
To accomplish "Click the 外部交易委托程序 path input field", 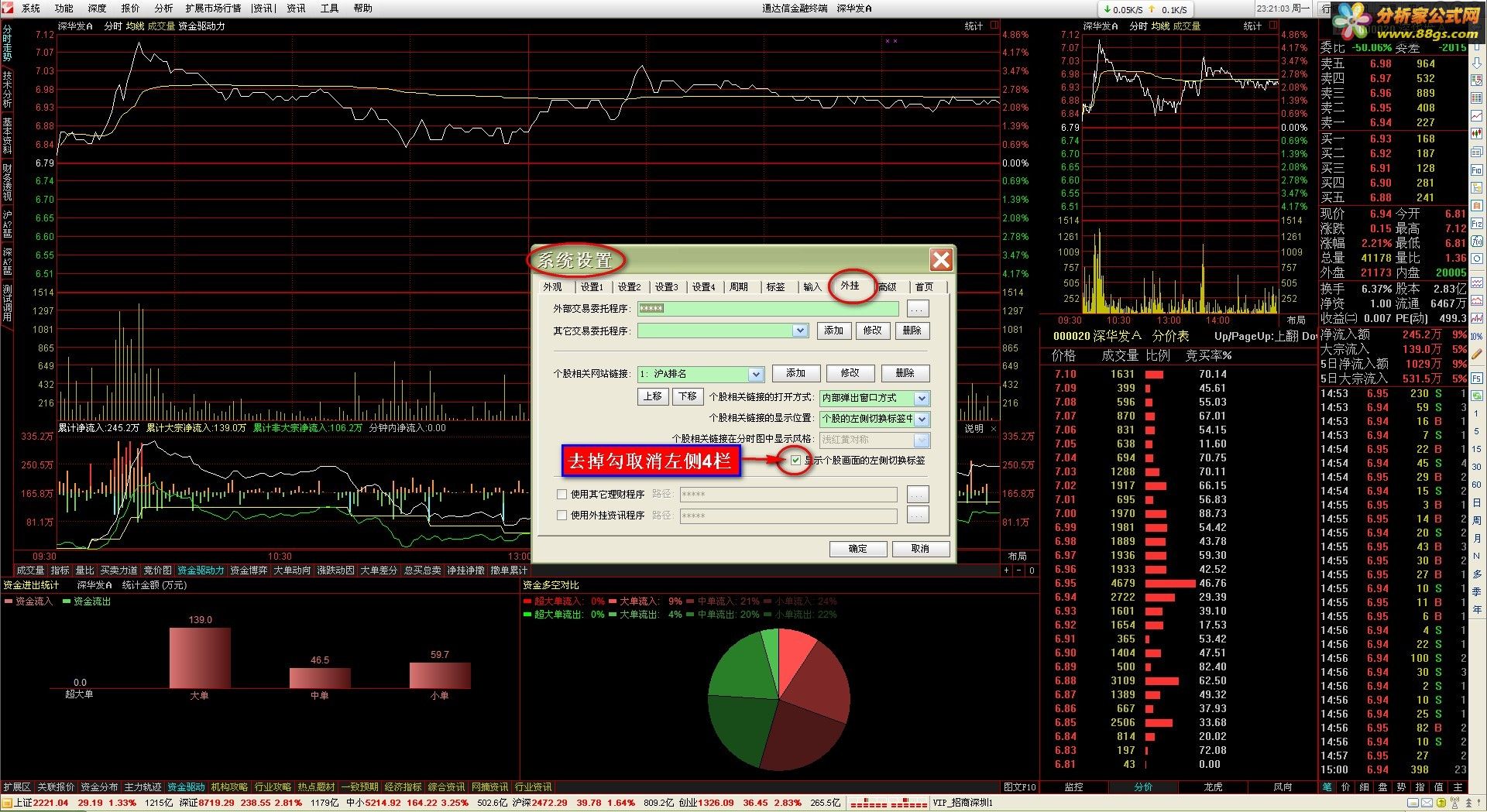I will [x=768, y=308].
